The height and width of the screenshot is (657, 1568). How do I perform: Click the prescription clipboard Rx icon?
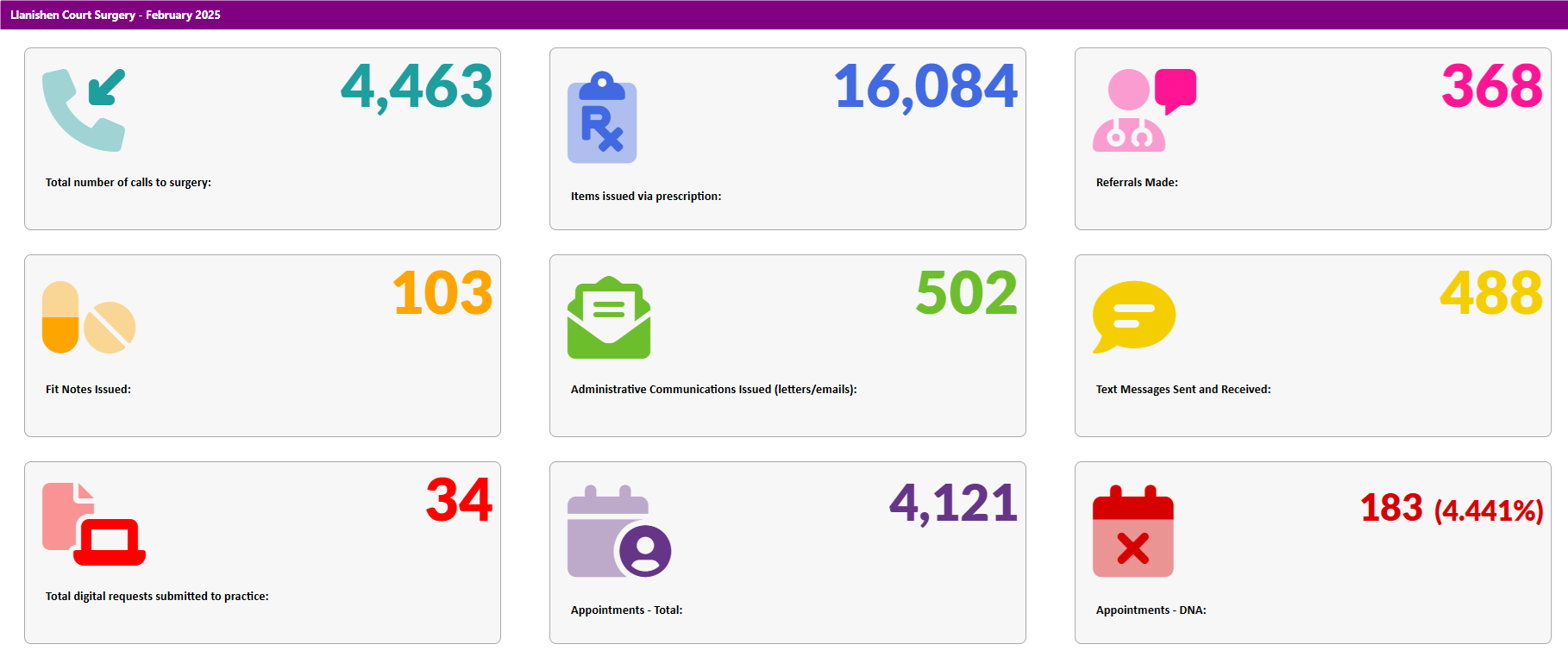pos(602,117)
